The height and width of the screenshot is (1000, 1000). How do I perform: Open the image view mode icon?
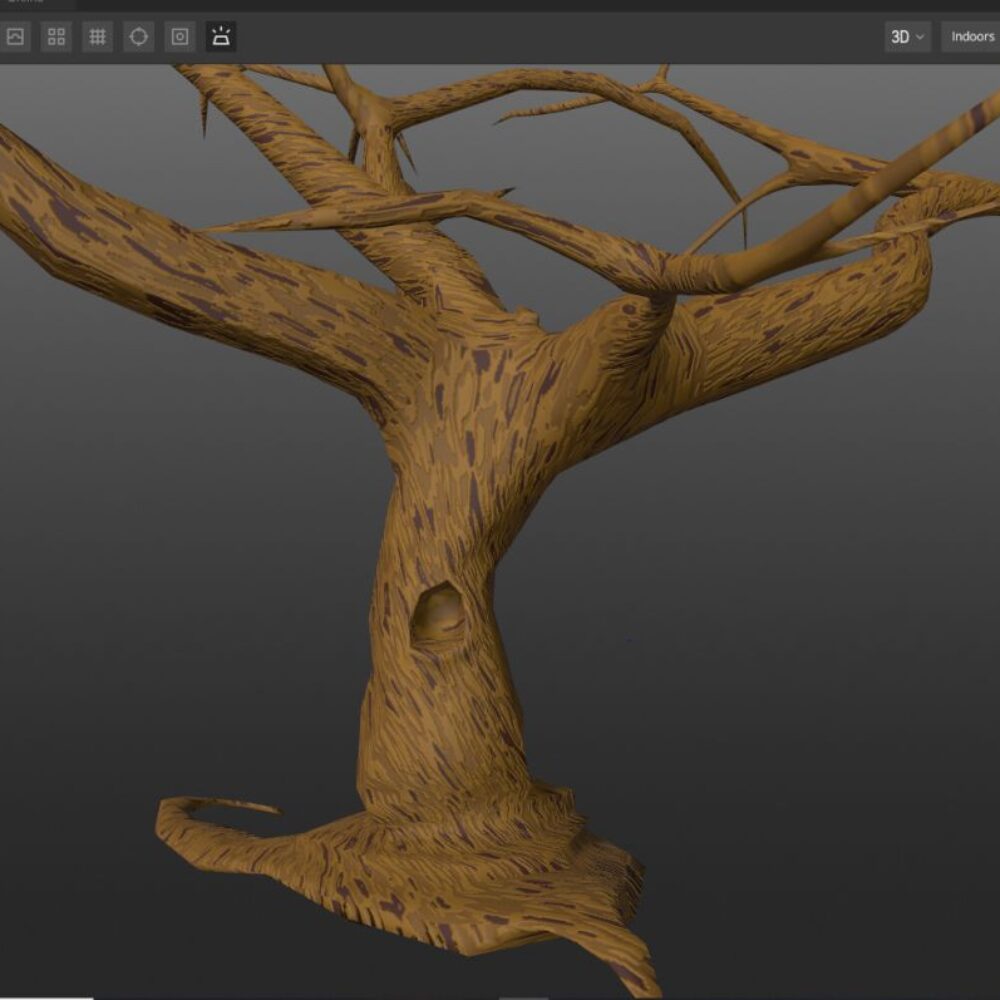(15, 37)
